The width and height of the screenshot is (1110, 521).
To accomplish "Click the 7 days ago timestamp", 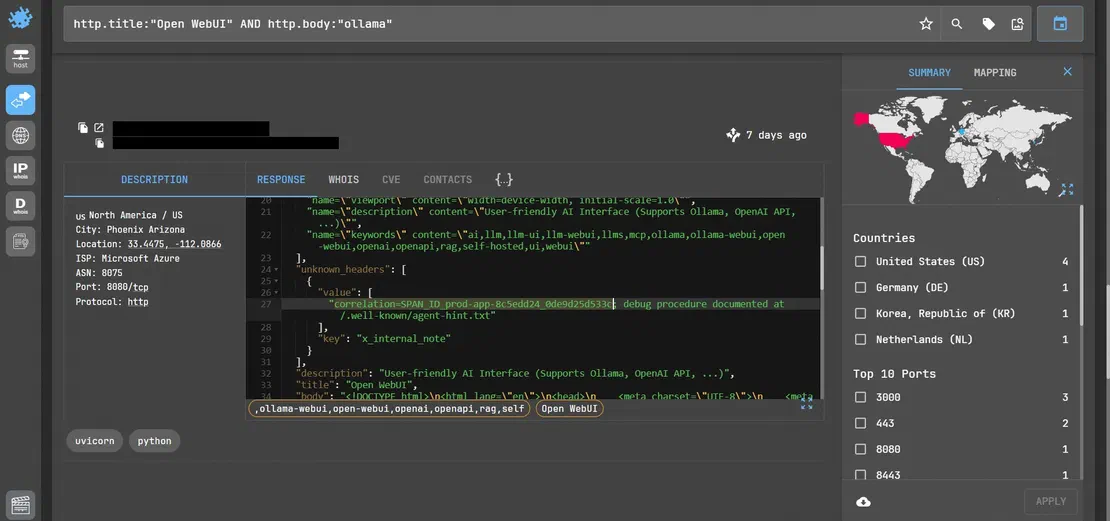I will coord(777,134).
